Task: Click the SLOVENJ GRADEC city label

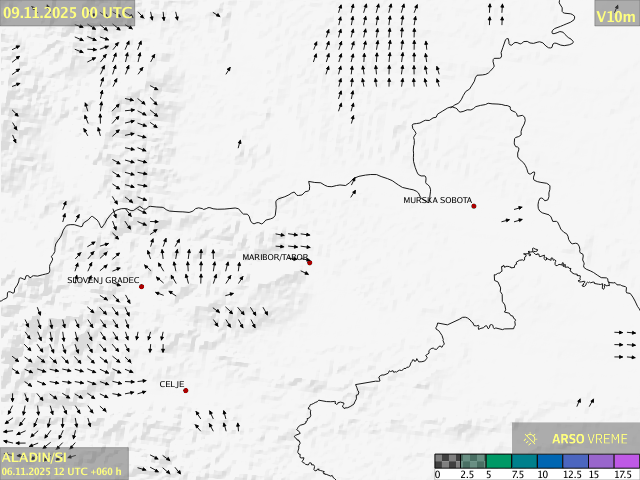Action: [103, 280]
